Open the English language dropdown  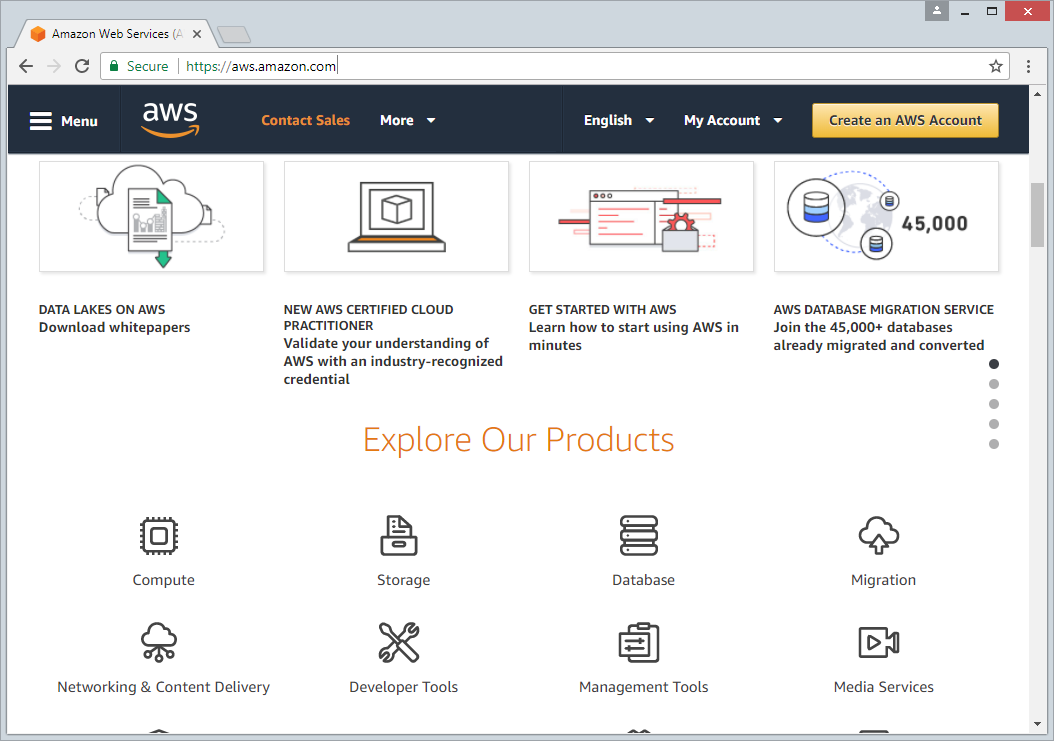click(618, 120)
